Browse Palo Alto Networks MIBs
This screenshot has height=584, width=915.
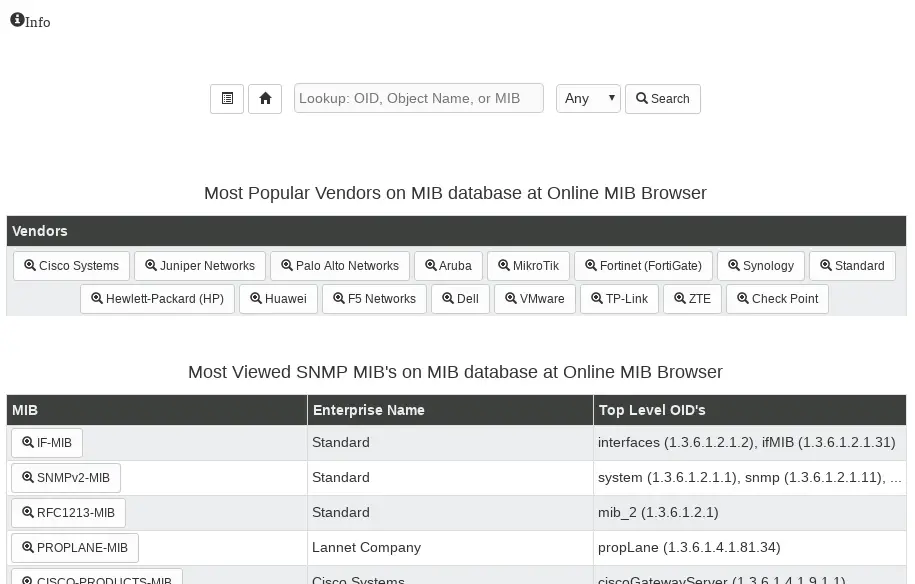click(x=340, y=266)
